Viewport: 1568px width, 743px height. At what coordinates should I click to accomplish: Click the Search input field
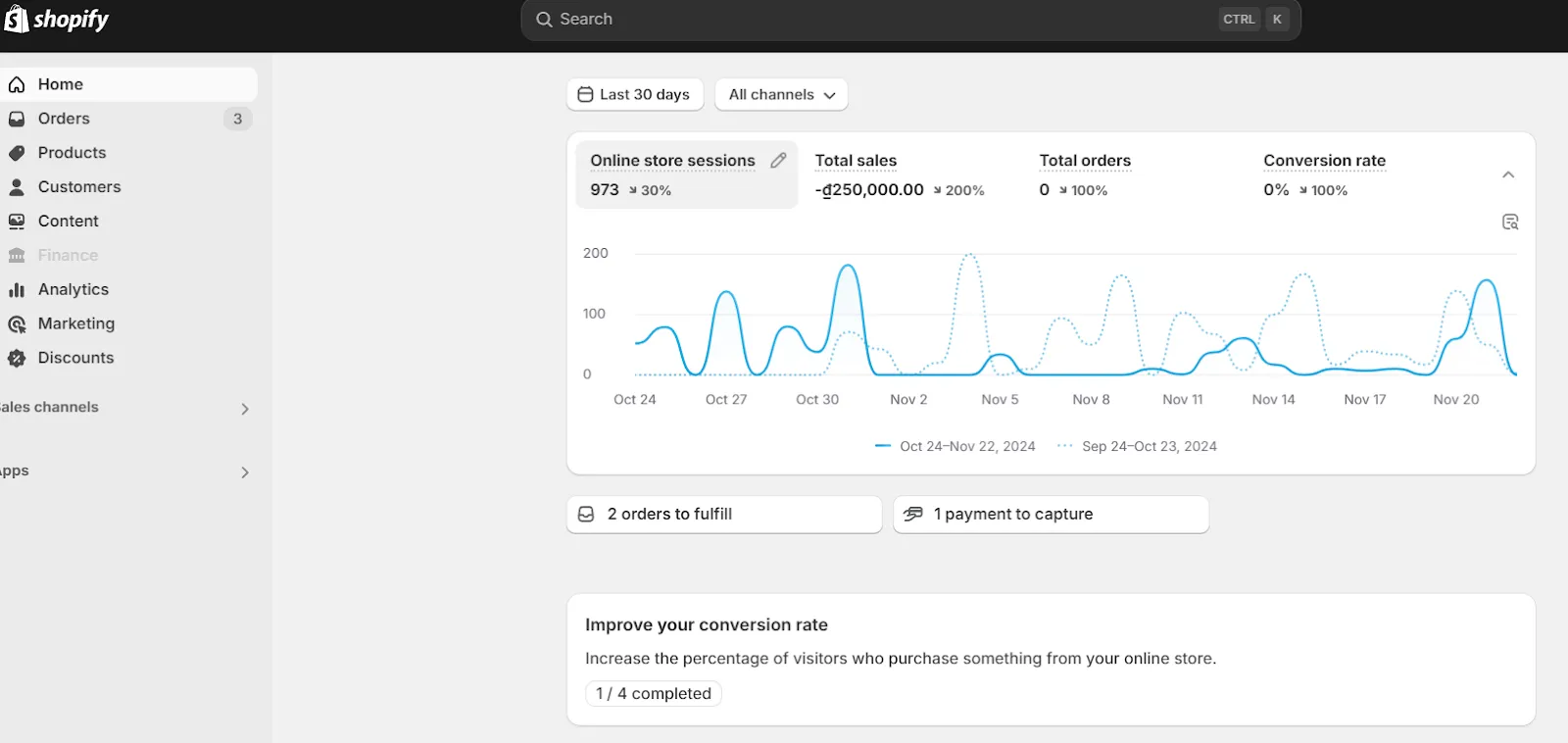point(910,20)
